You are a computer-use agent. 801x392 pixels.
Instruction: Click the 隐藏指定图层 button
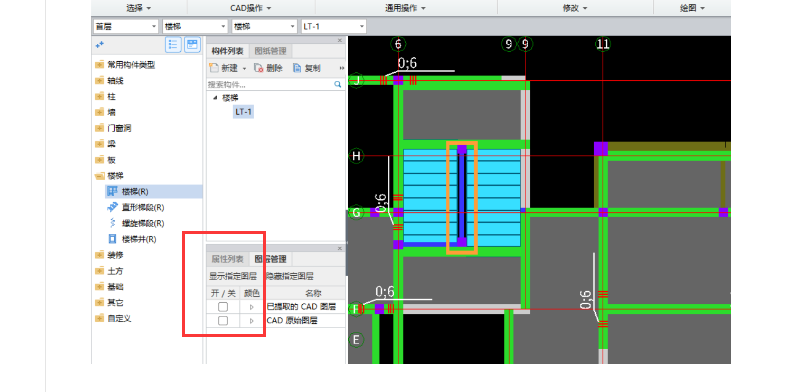coord(290,276)
